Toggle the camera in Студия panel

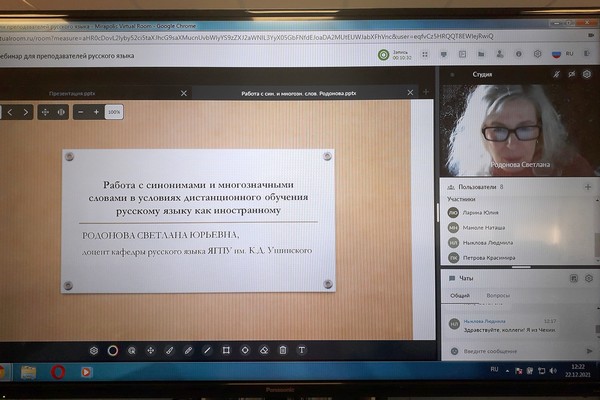(x=571, y=74)
